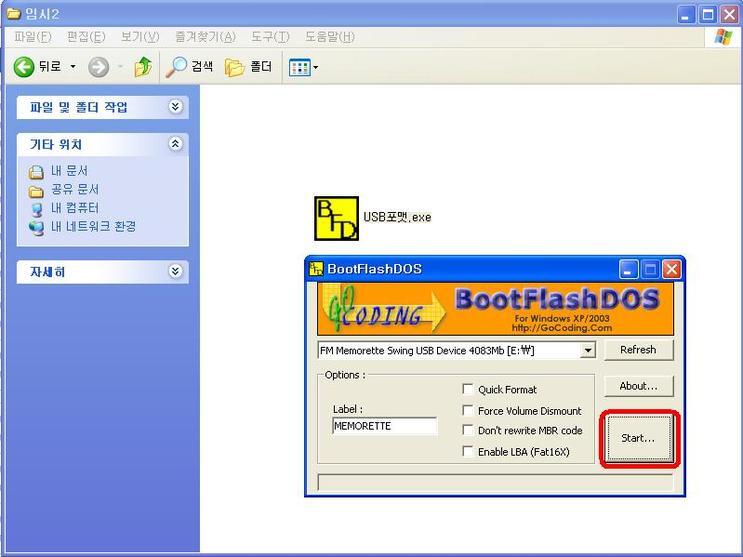Image resolution: width=743 pixels, height=557 pixels.
Task: Go up one folder level
Action: click(143, 67)
